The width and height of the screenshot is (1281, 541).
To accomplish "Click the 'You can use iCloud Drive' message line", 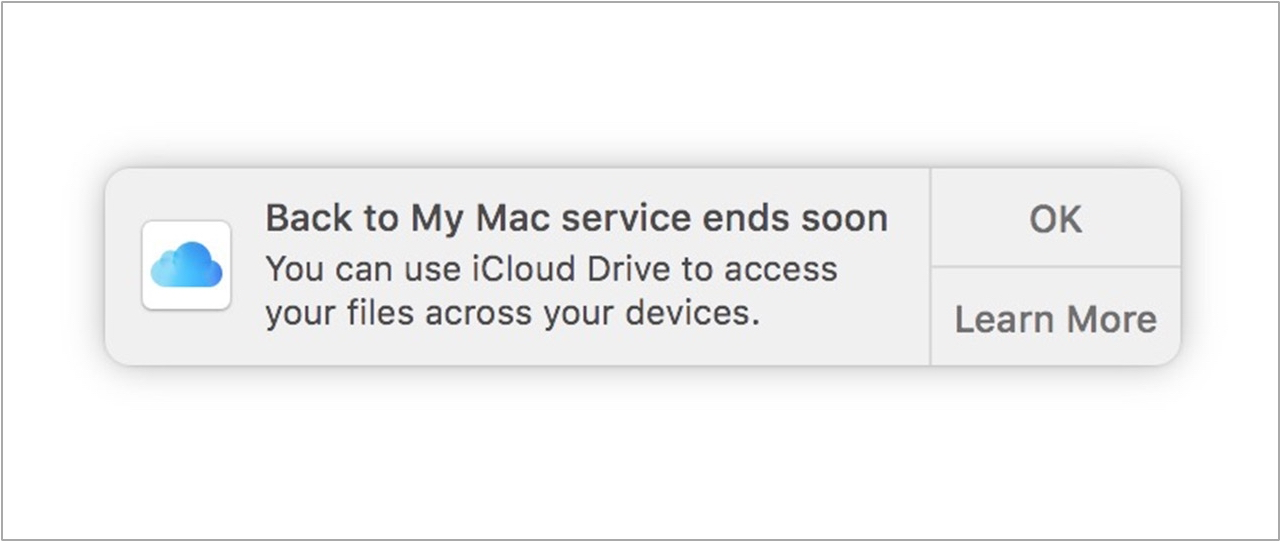I will tap(551, 268).
